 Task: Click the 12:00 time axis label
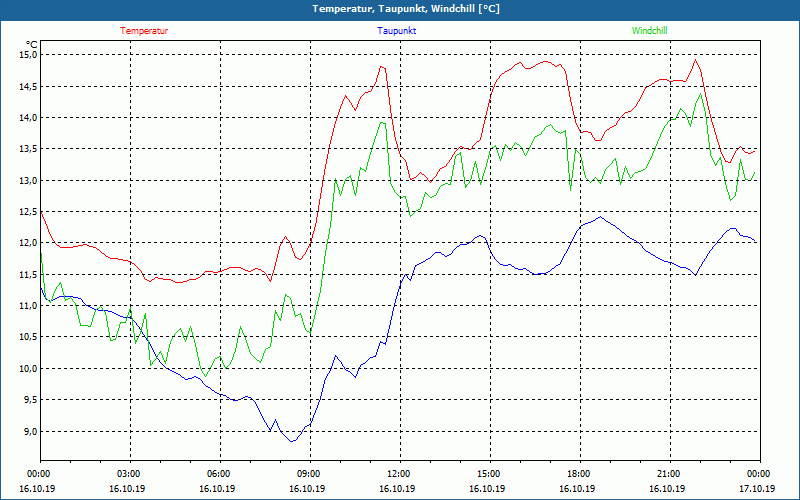(x=401, y=474)
